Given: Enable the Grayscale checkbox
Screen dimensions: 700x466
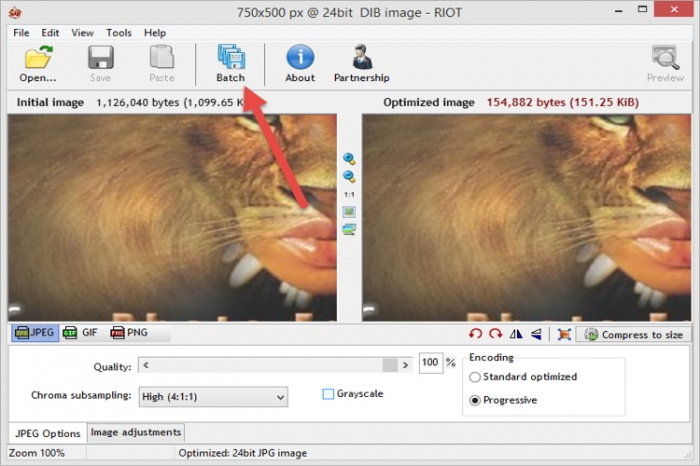Looking at the screenshot, I should pyautogui.click(x=328, y=394).
